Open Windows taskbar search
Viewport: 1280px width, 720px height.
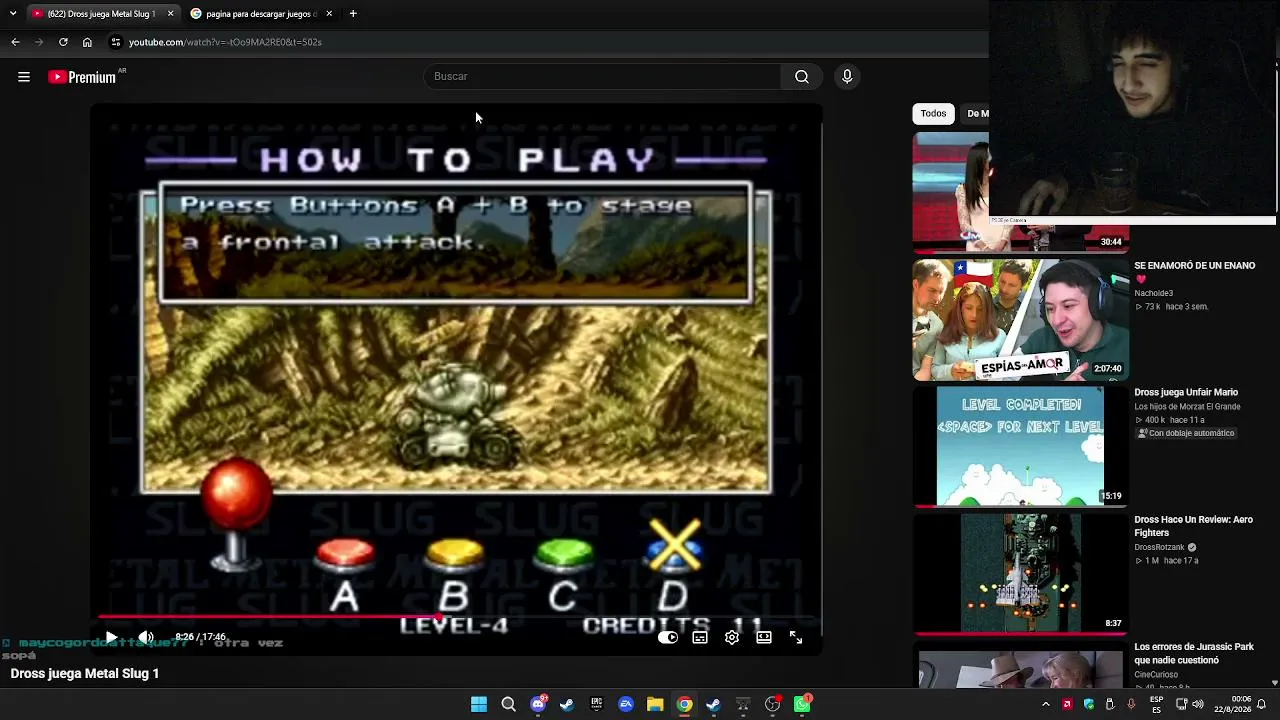(508, 705)
